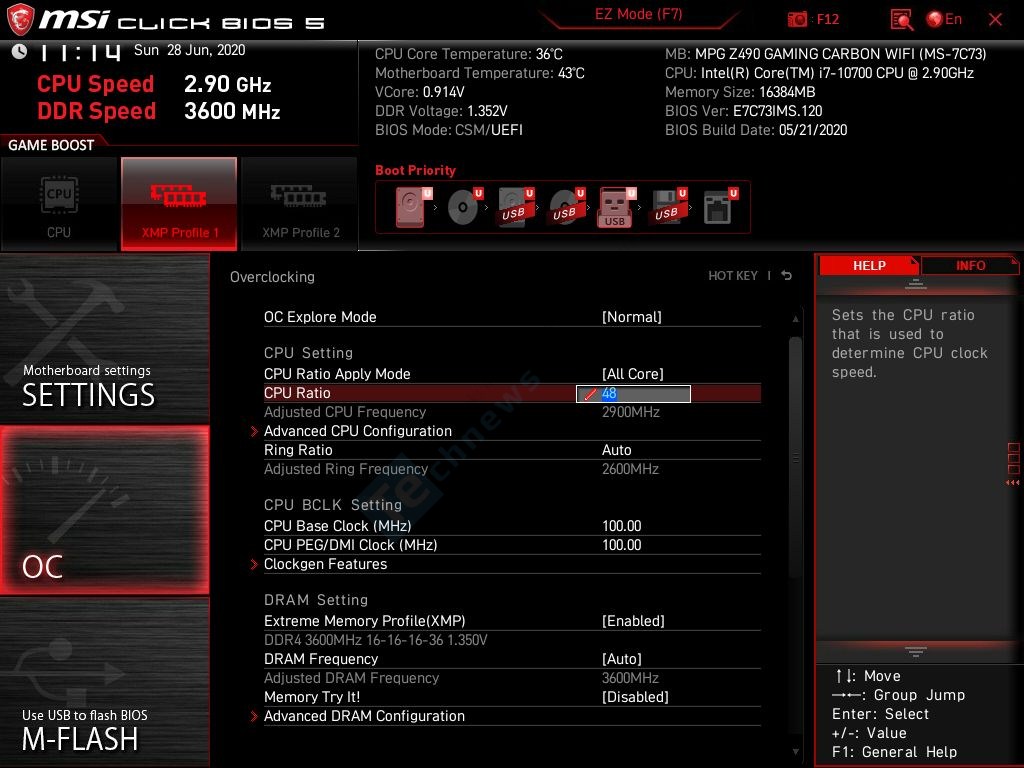1024x768 pixels.
Task: Toggle XMP Profile 1
Action: (179, 204)
